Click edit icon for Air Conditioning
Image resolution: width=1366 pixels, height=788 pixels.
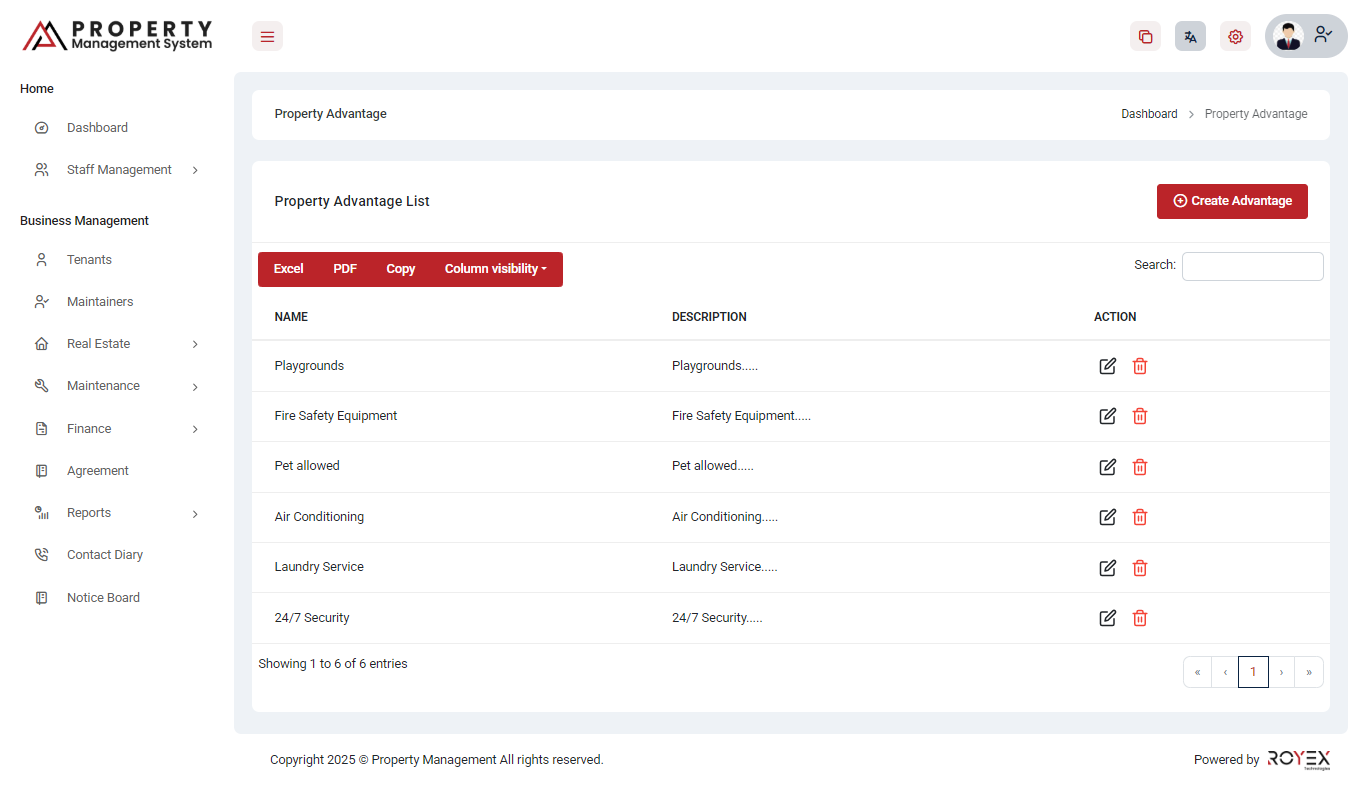click(x=1107, y=517)
